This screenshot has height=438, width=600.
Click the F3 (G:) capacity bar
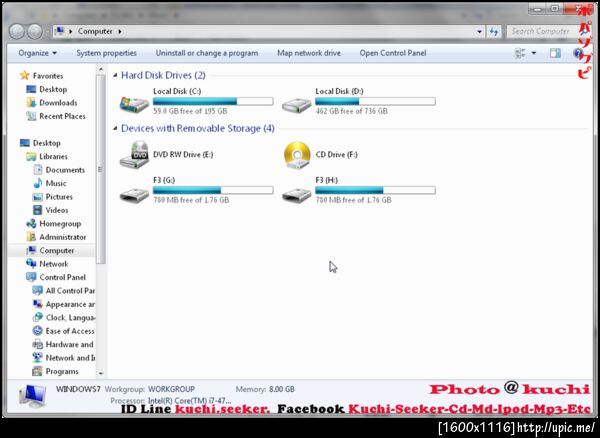213,190
